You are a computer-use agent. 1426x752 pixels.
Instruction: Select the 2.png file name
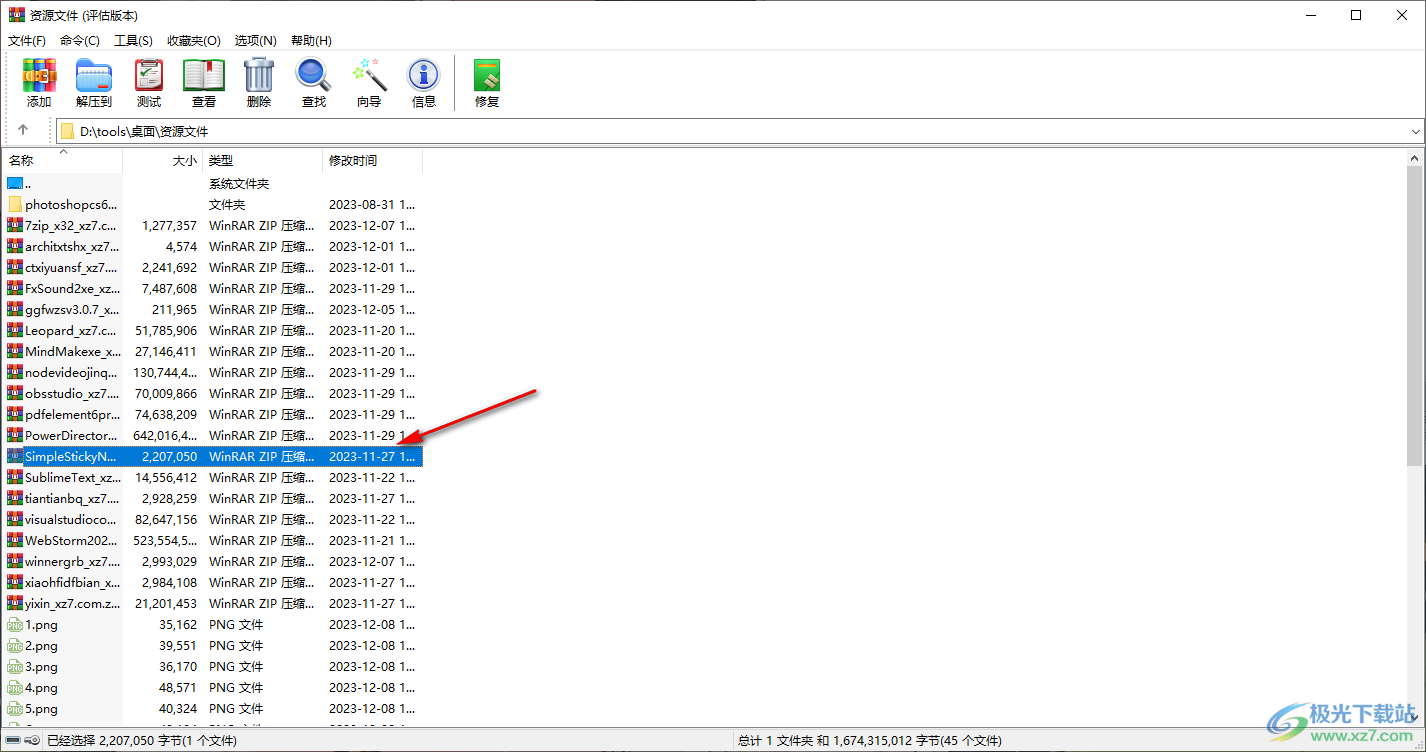(42, 646)
